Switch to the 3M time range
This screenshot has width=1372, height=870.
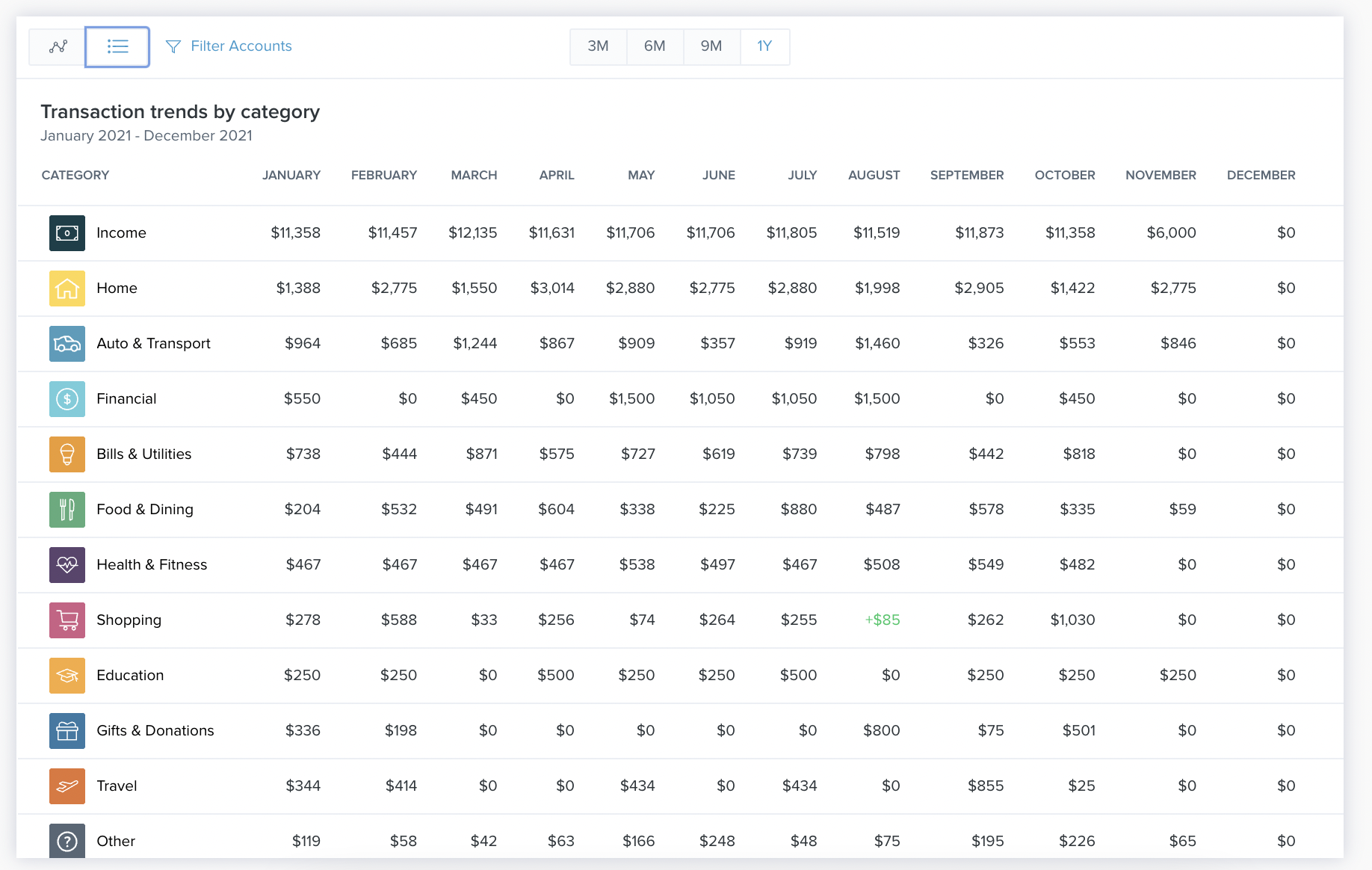pyautogui.click(x=598, y=46)
